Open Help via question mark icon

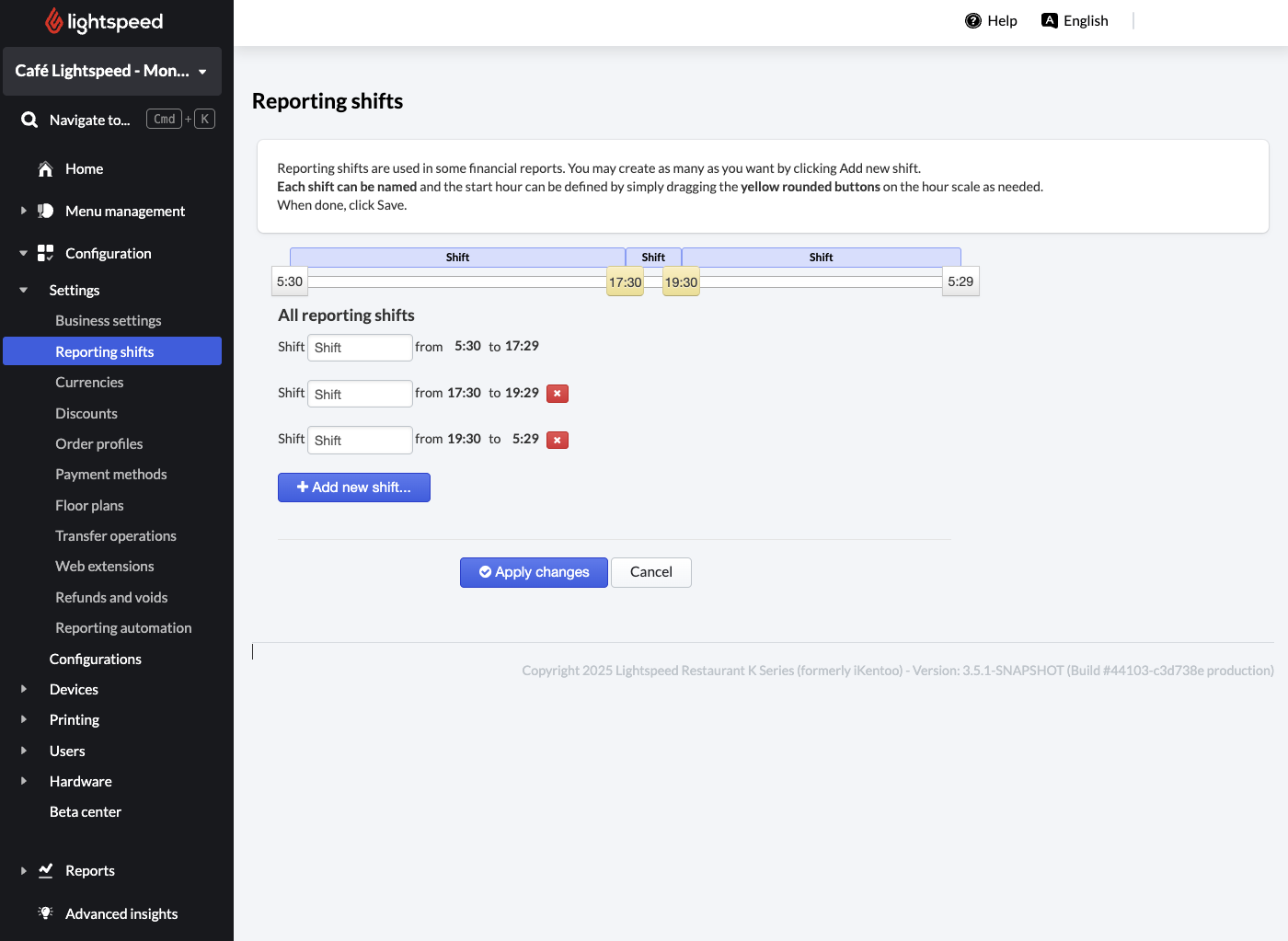coord(972,21)
